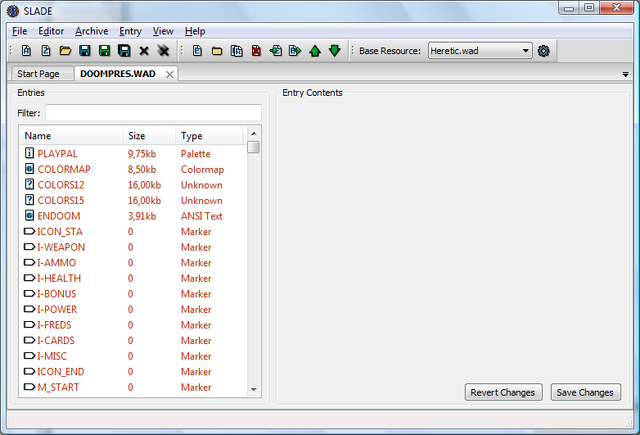Click the Palette type cell
Screen dimensions: 640x435
click(x=196, y=154)
